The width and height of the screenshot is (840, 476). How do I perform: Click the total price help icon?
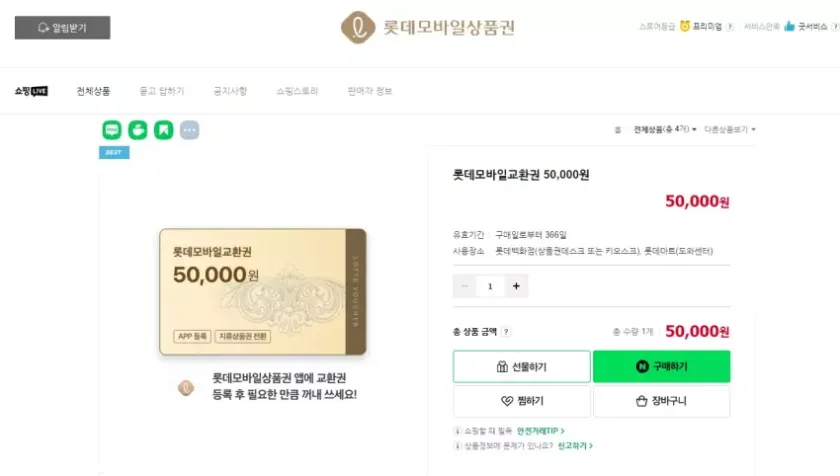[506, 332]
